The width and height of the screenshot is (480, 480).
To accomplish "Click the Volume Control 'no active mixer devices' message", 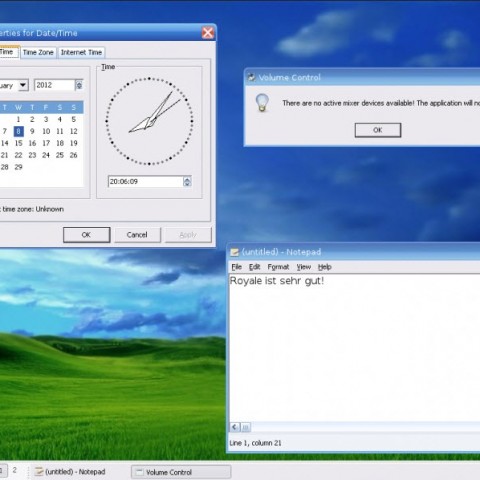I will (381, 103).
